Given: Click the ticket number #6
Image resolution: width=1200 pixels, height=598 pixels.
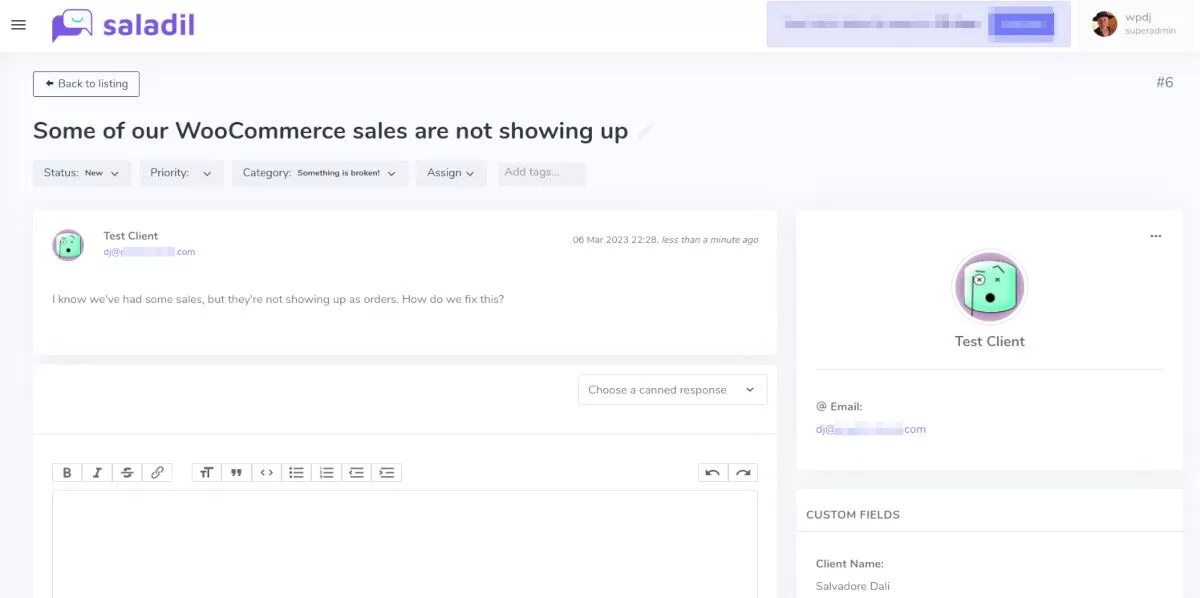Looking at the screenshot, I should (x=1165, y=82).
